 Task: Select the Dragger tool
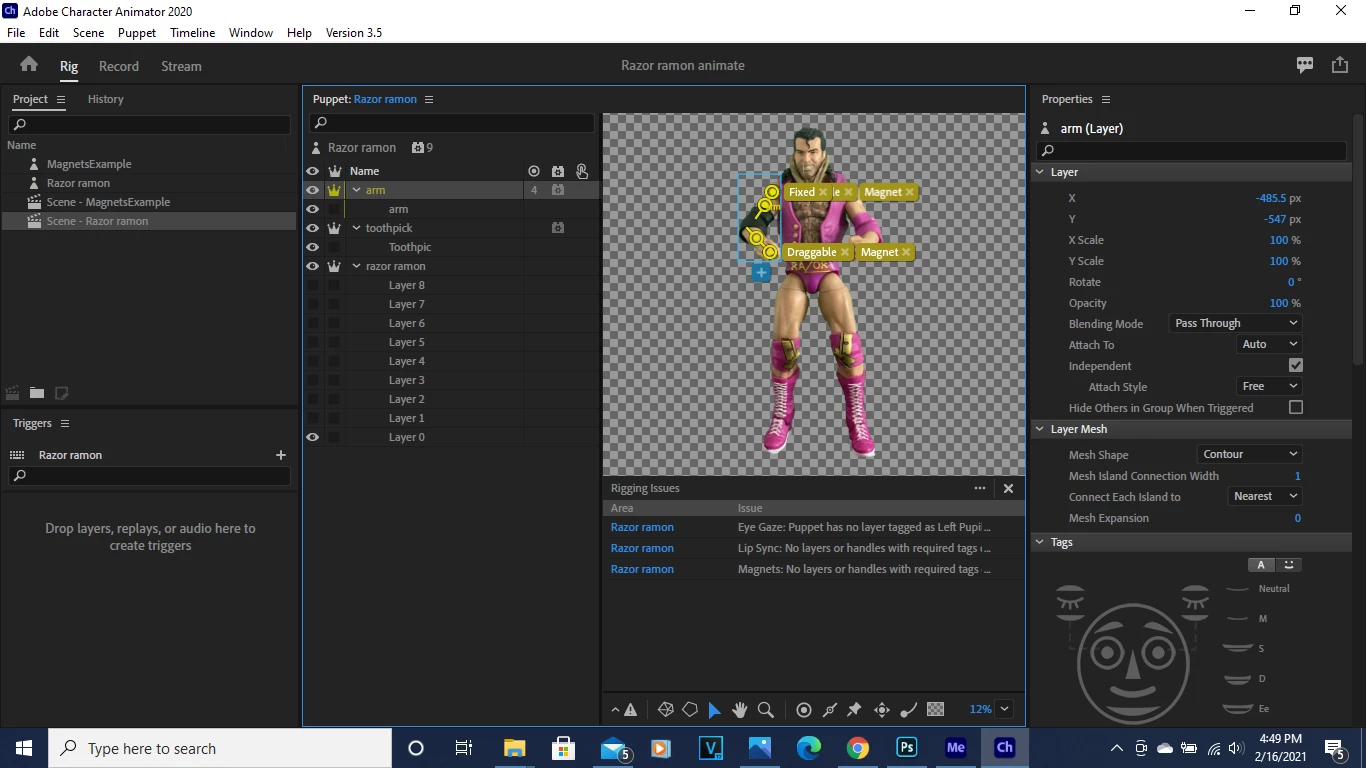(x=882, y=710)
